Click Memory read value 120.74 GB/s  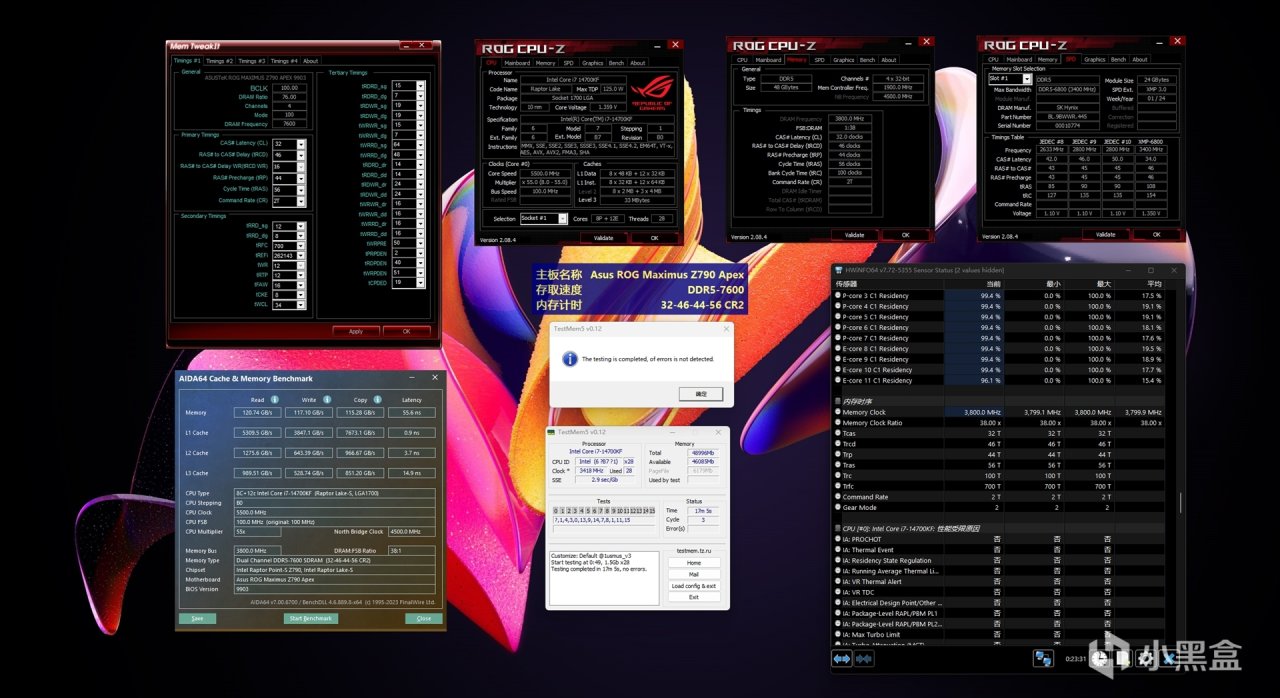[x=258, y=412]
